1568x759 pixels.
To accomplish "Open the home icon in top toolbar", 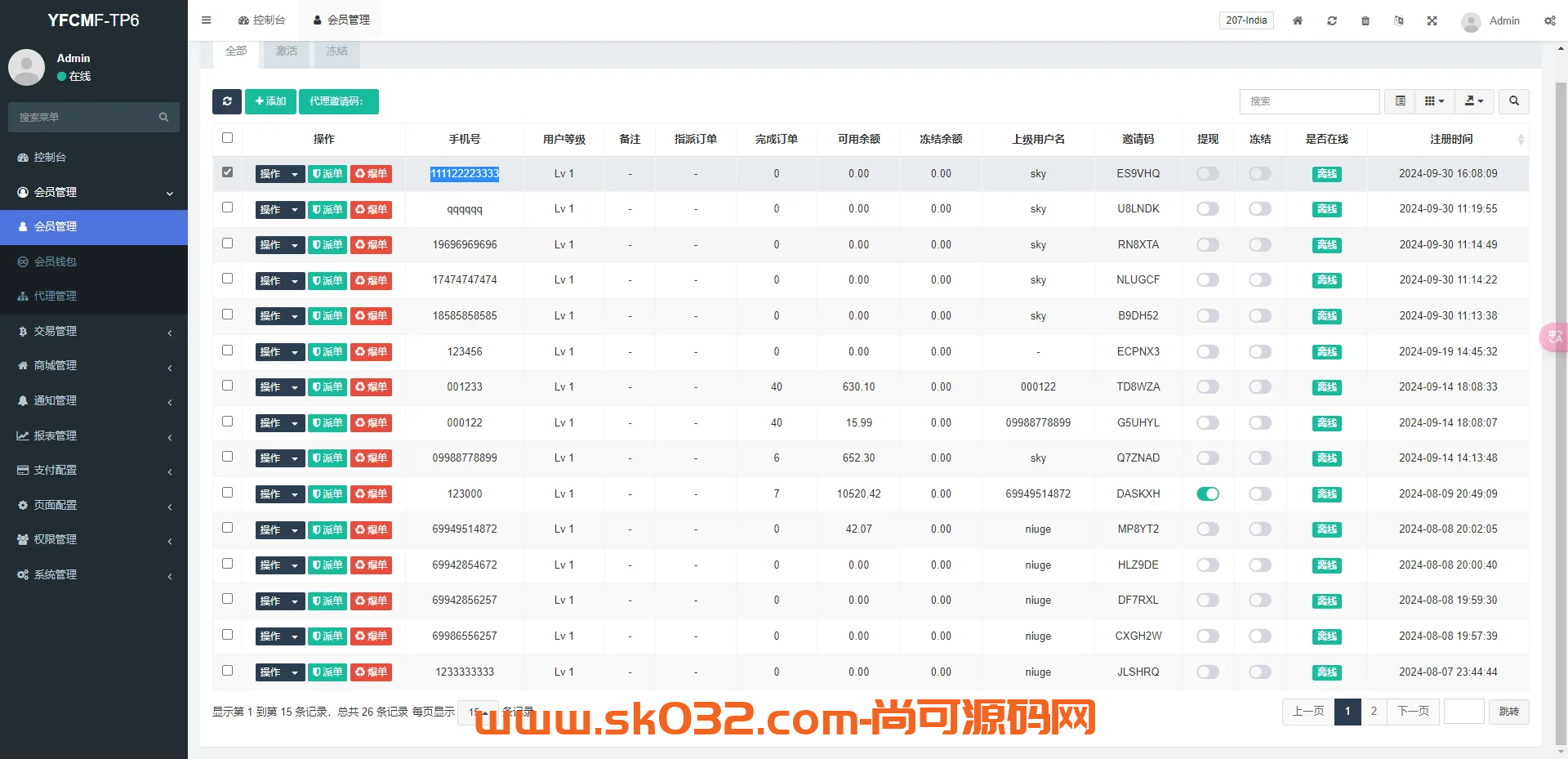I will pyautogui.click(x=1297, y=20).
